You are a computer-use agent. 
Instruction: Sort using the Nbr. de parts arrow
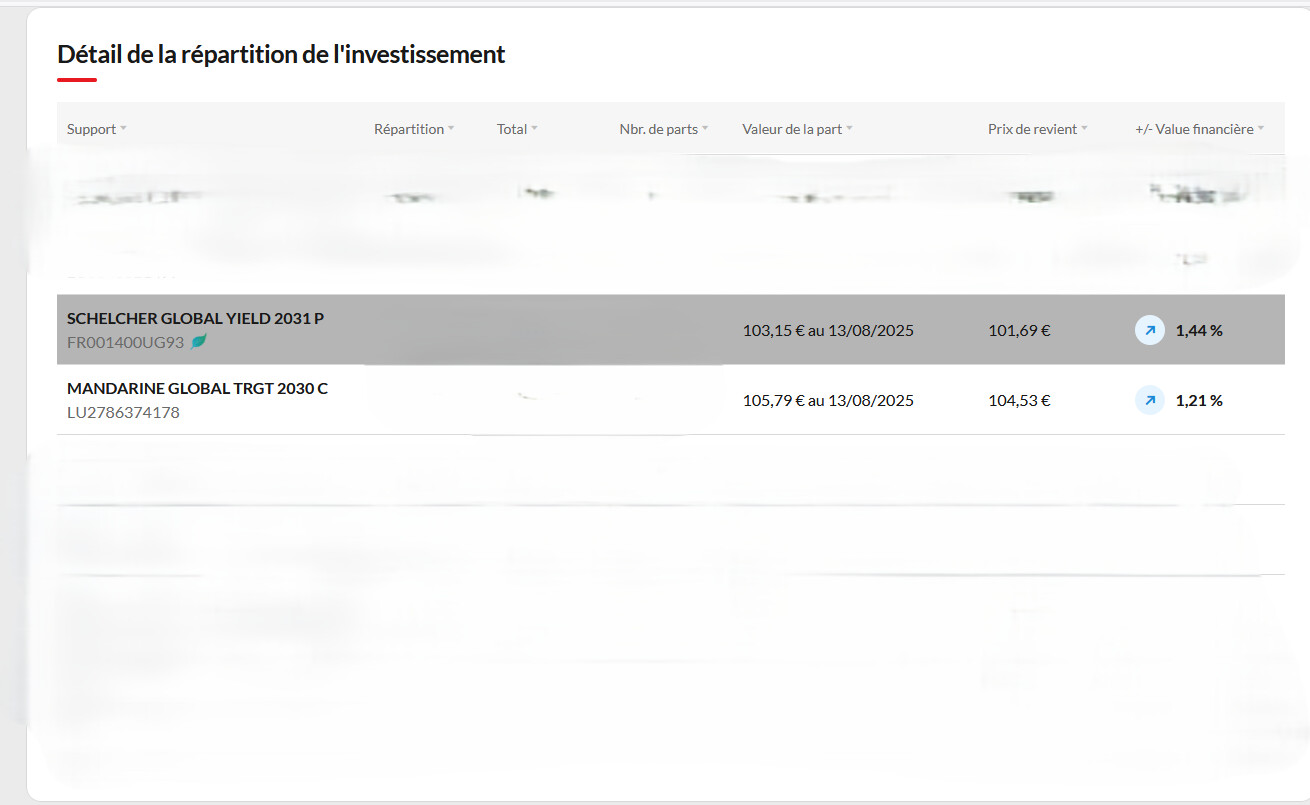click(x=705, y=129)
